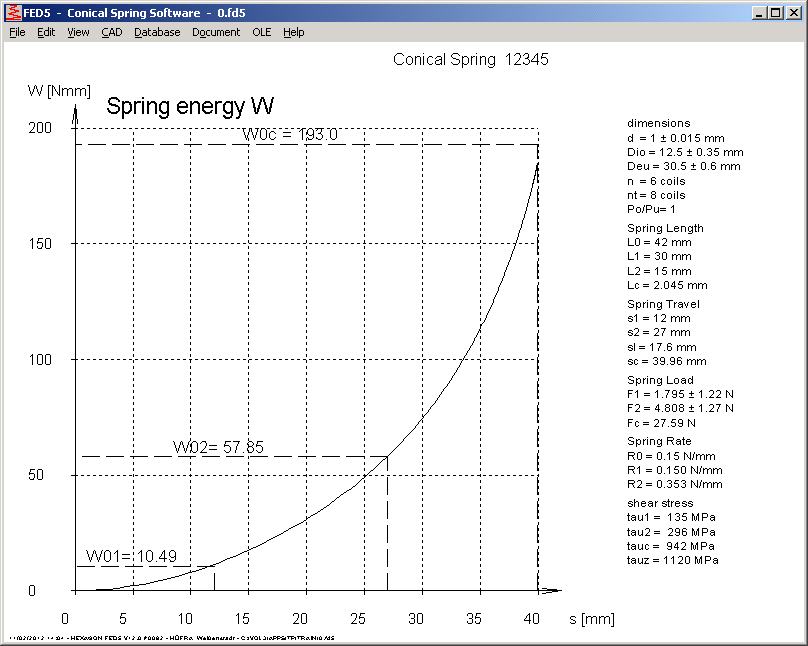This screenshot has width=808, height=646.
Task: Maximize the FED5 window
Action: (775, 12)
